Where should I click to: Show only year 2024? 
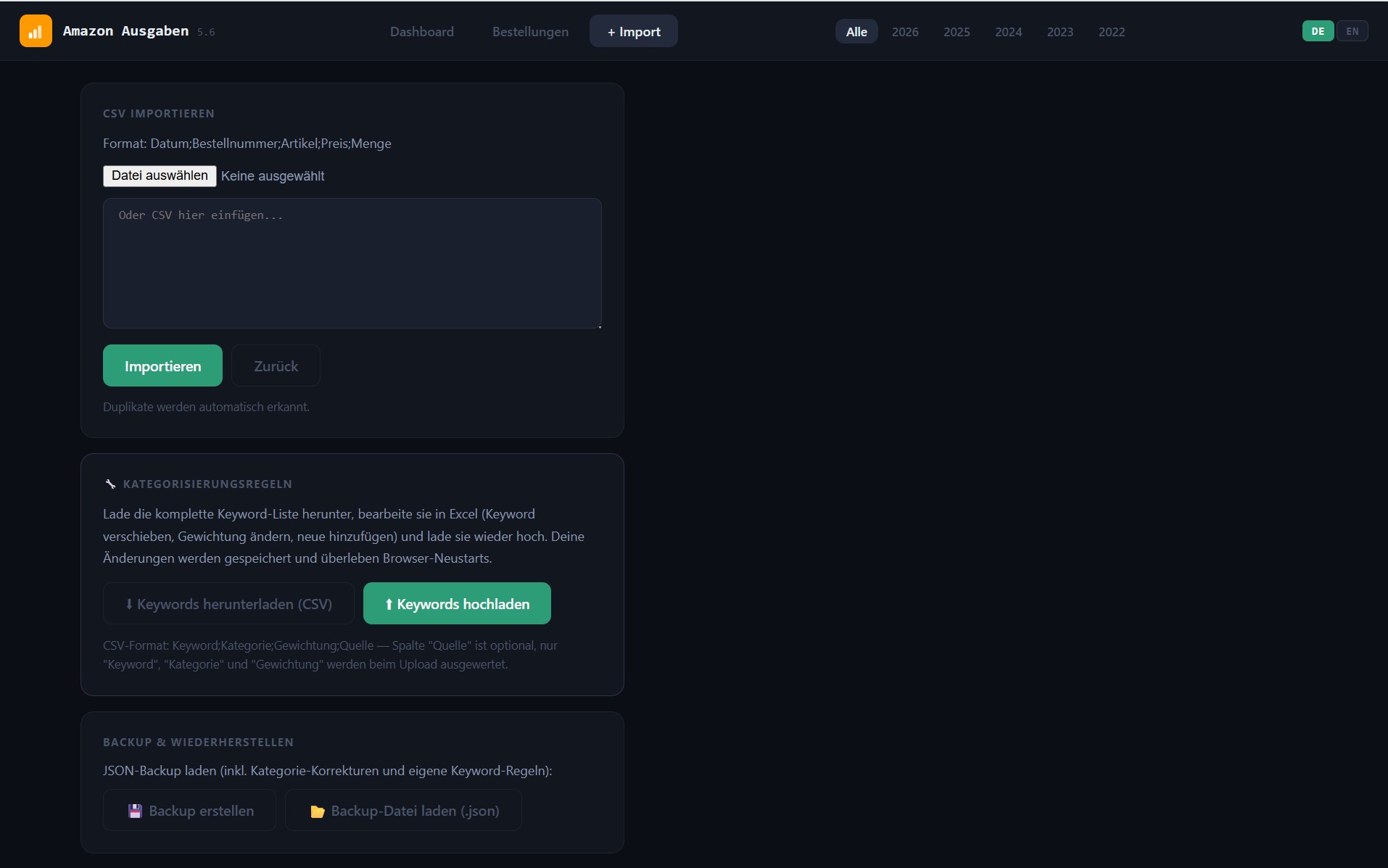(x=1008, y=31)
